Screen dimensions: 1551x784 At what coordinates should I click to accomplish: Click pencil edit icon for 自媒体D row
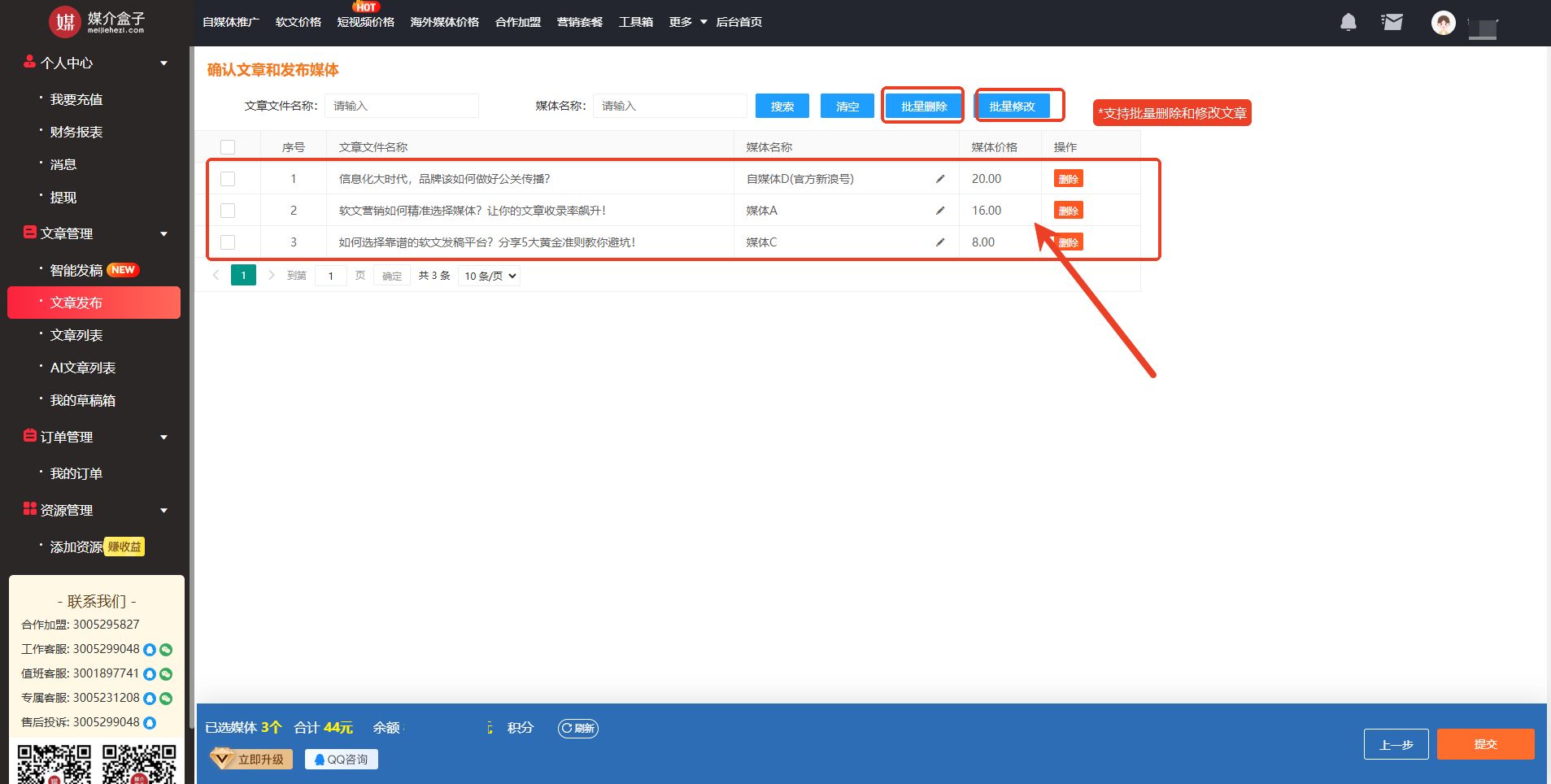pyautogui.click(x=940, y=179)
